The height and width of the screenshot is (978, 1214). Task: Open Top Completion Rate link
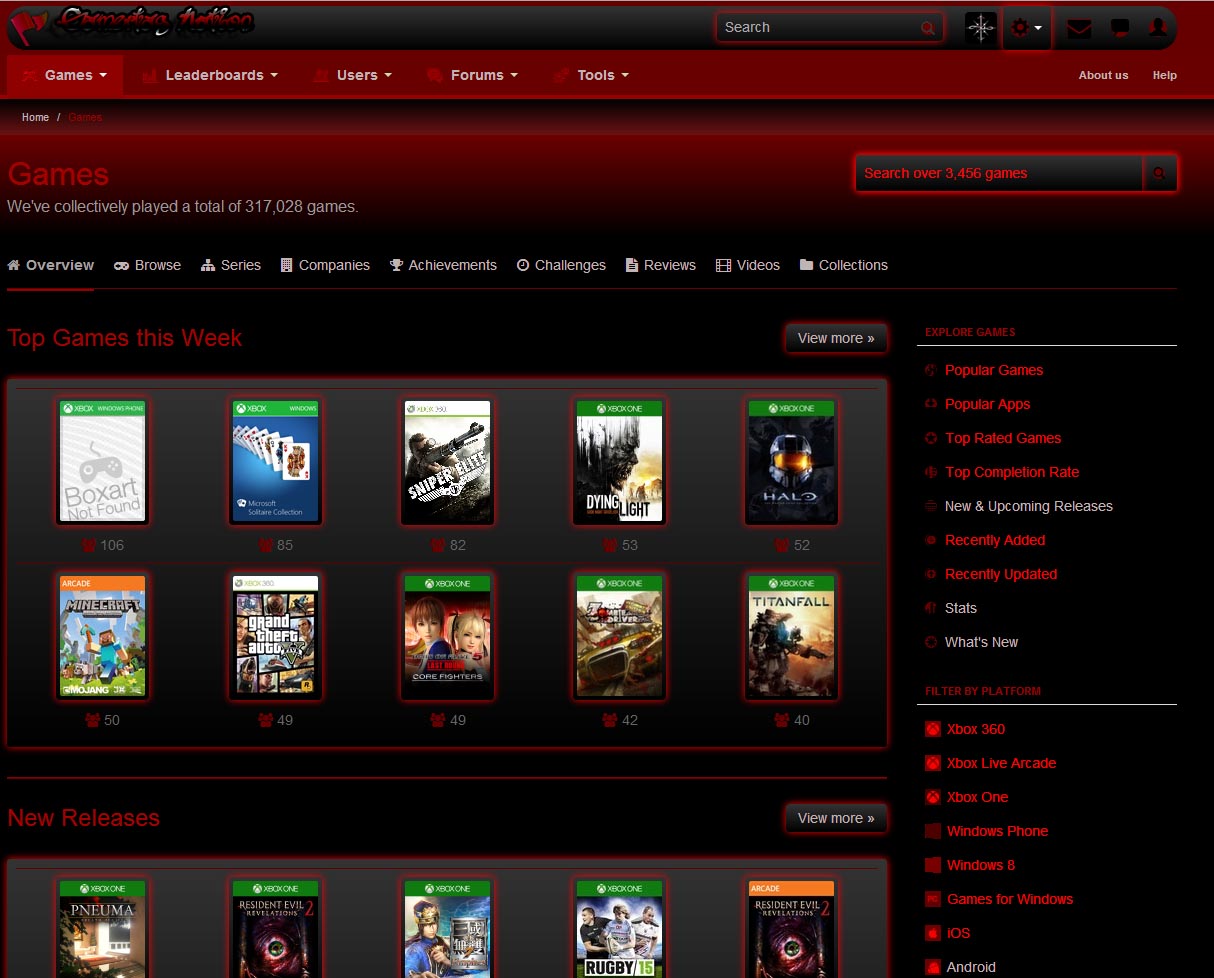1012,472
